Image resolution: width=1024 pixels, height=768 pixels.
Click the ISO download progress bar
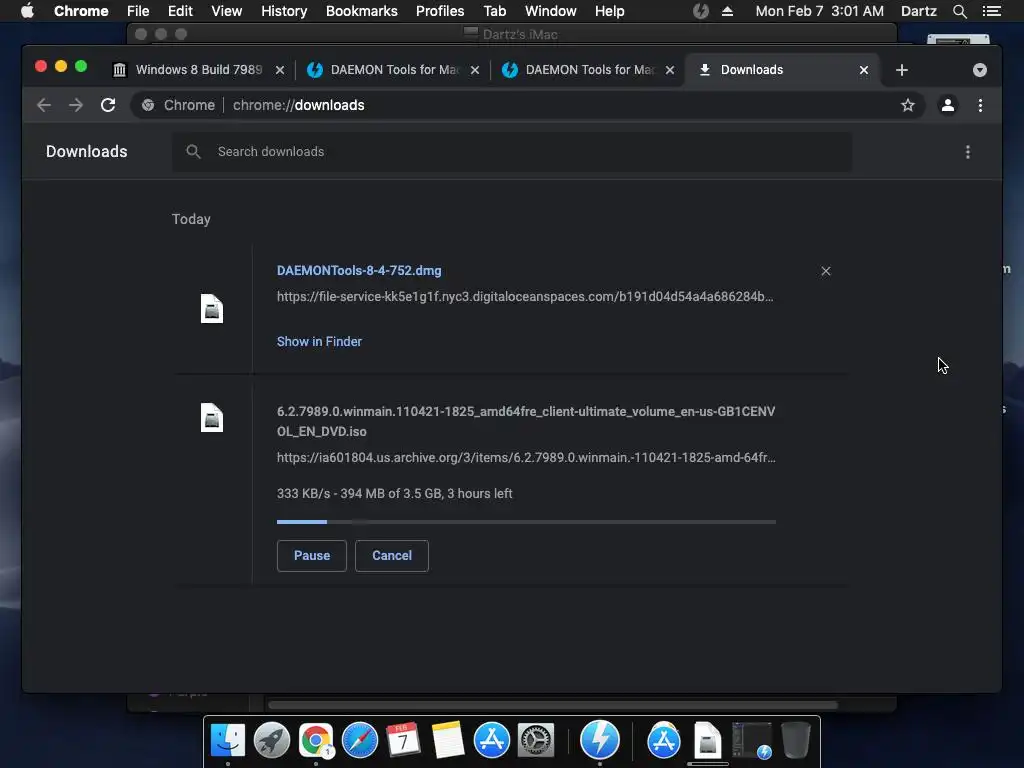[x=526, y=522]
